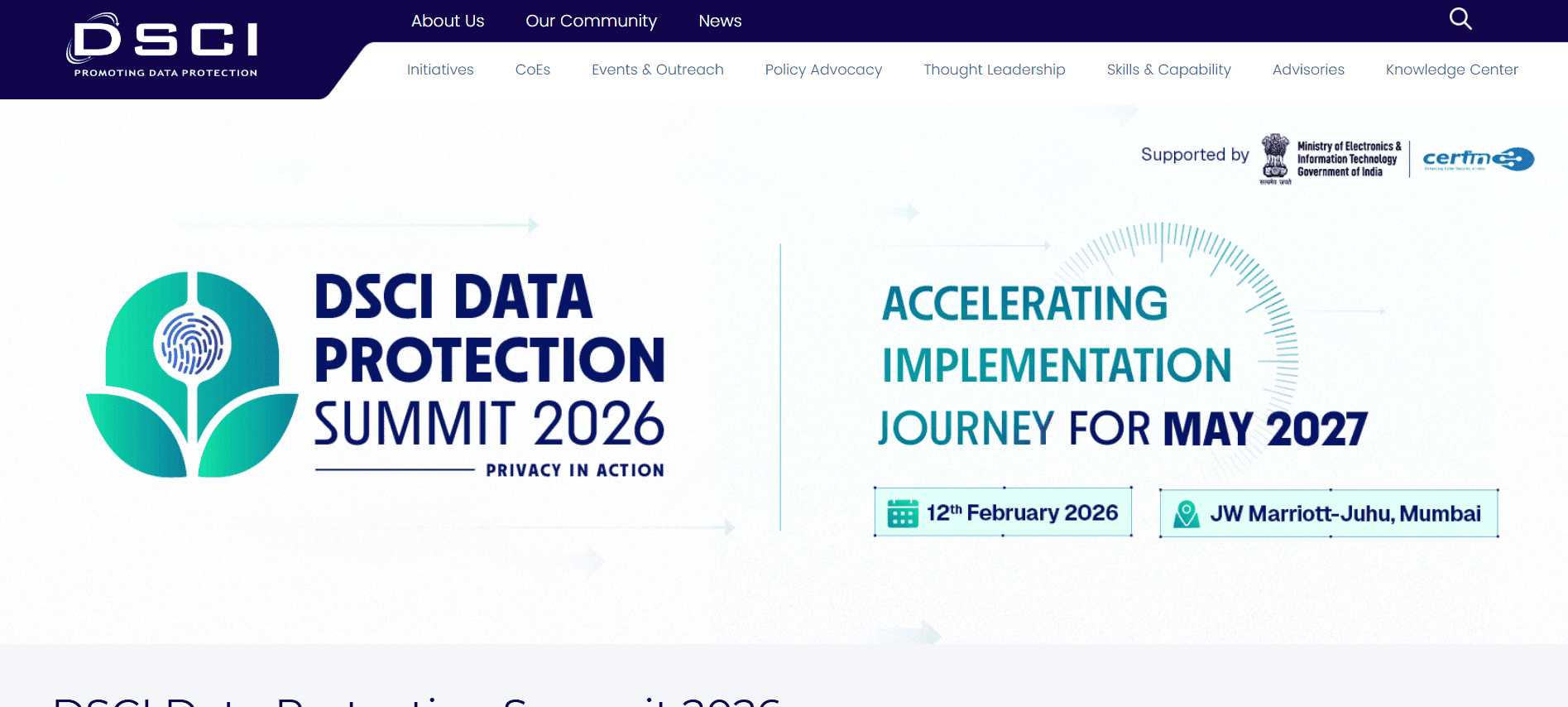Image resolution: width=1568 pixels, height=707 pixels.
Task: Click the search magnifier icon
Action: [x=1460, y=19]
